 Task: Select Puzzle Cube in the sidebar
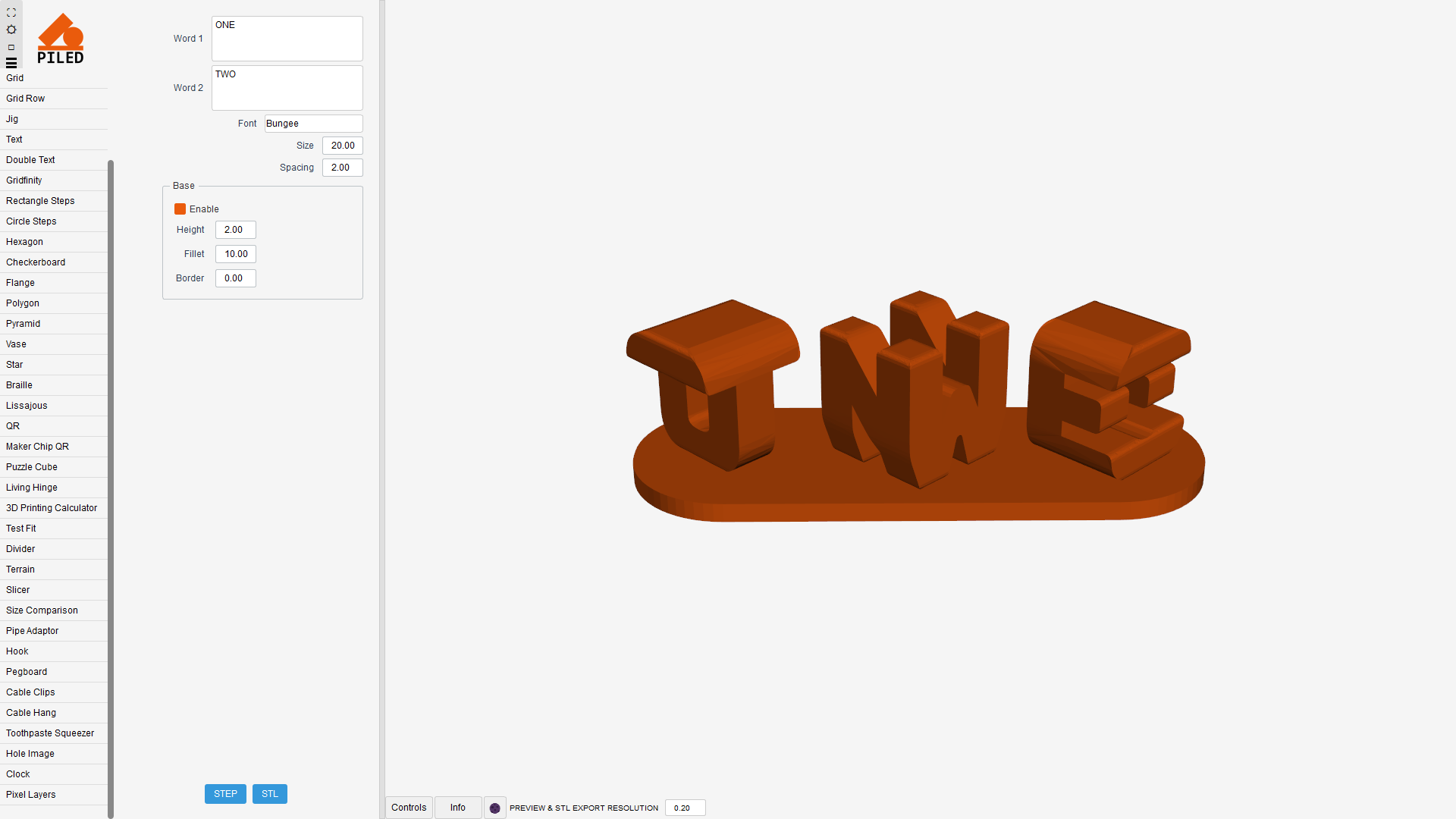[53, 467]
